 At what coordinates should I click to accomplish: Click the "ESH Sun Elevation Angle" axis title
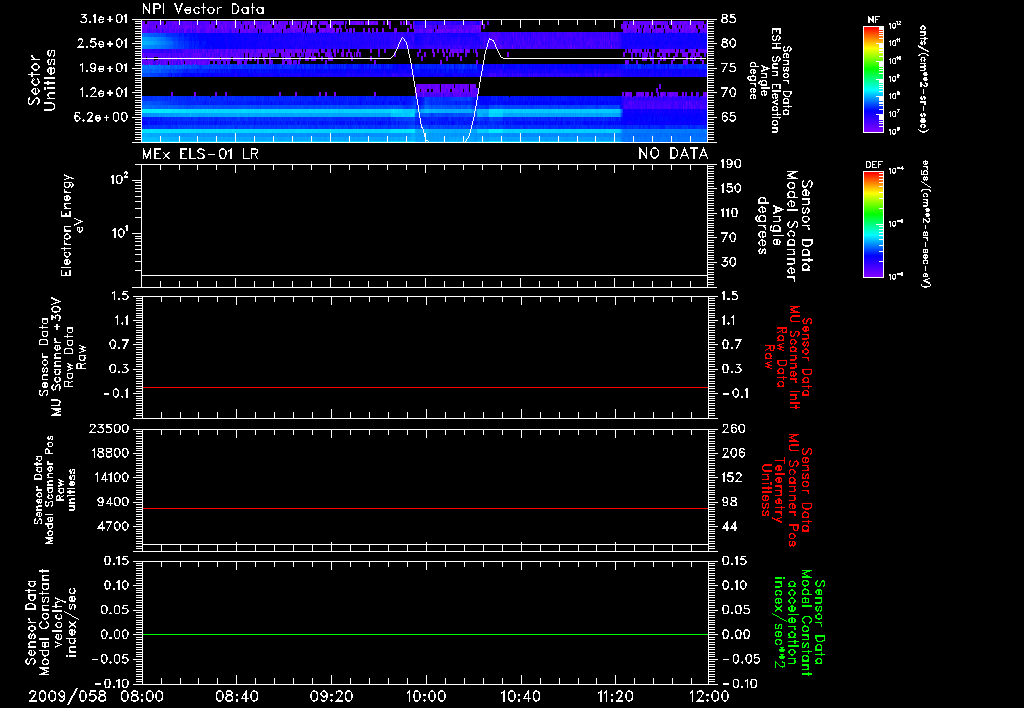770,80
